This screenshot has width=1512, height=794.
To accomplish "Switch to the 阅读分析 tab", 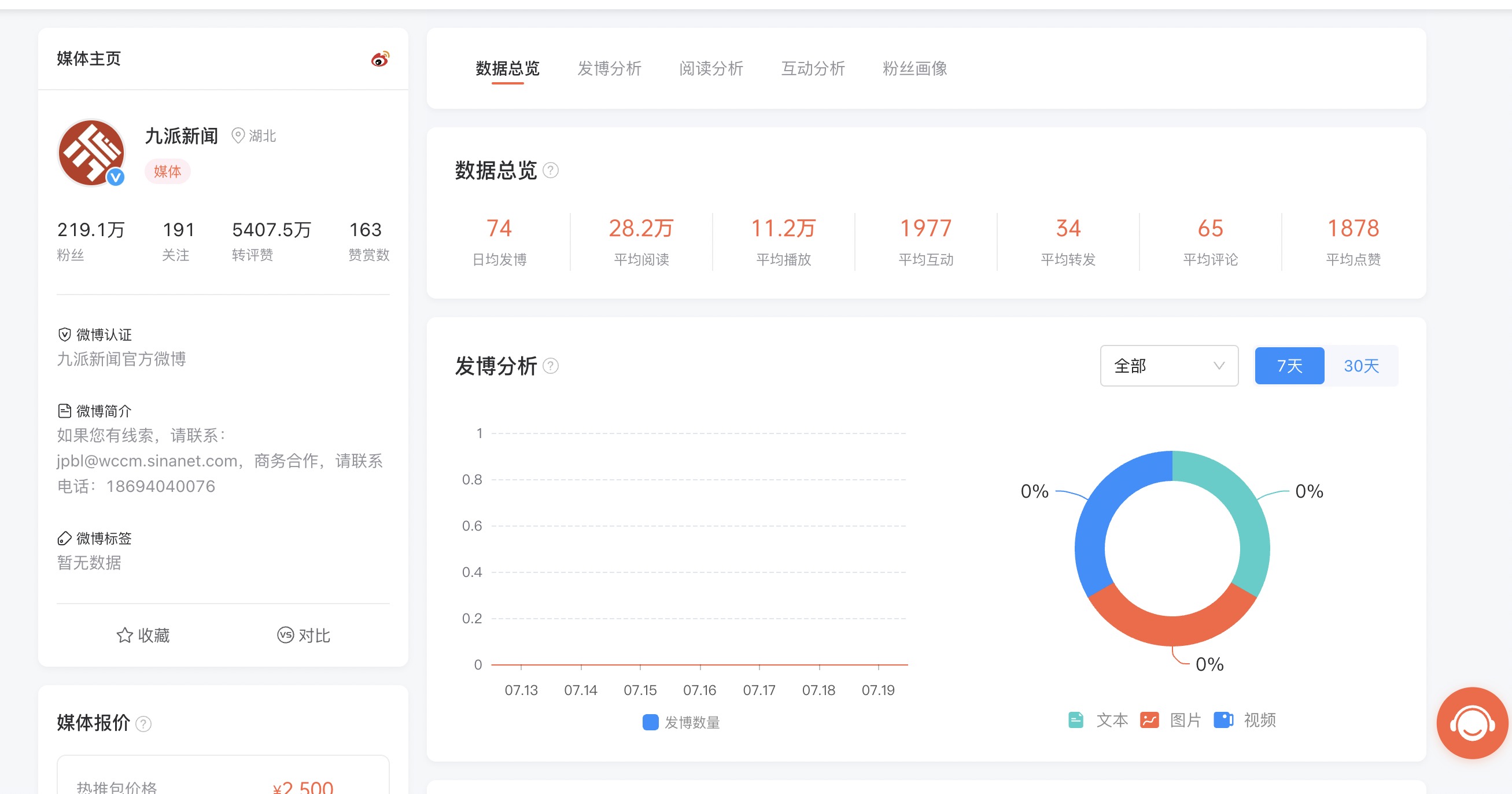I will click(711, 69).
